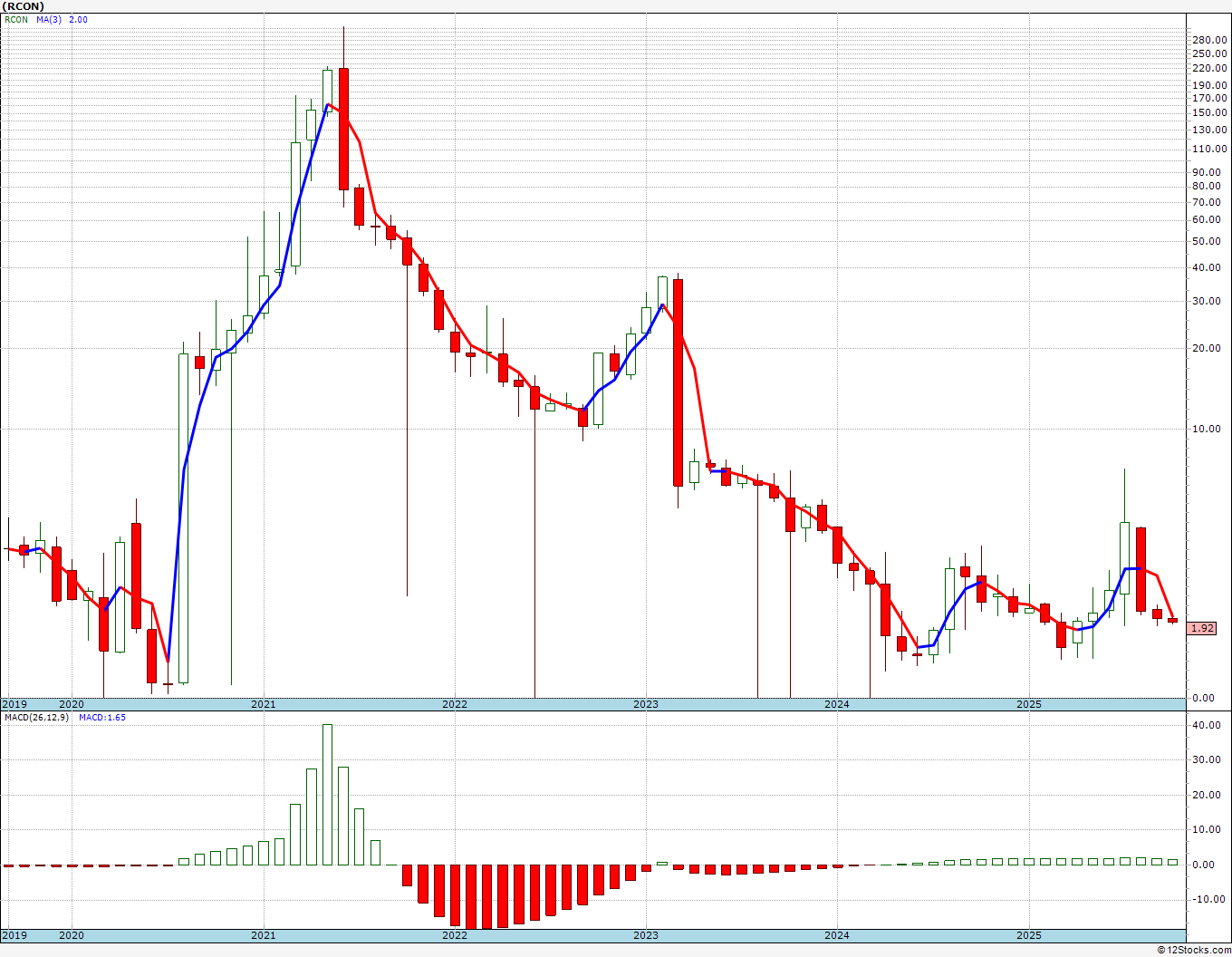Select 2024 on the price chart time axis
Viewport: 1232px width, 957px height.
click(x=837, y=704)
